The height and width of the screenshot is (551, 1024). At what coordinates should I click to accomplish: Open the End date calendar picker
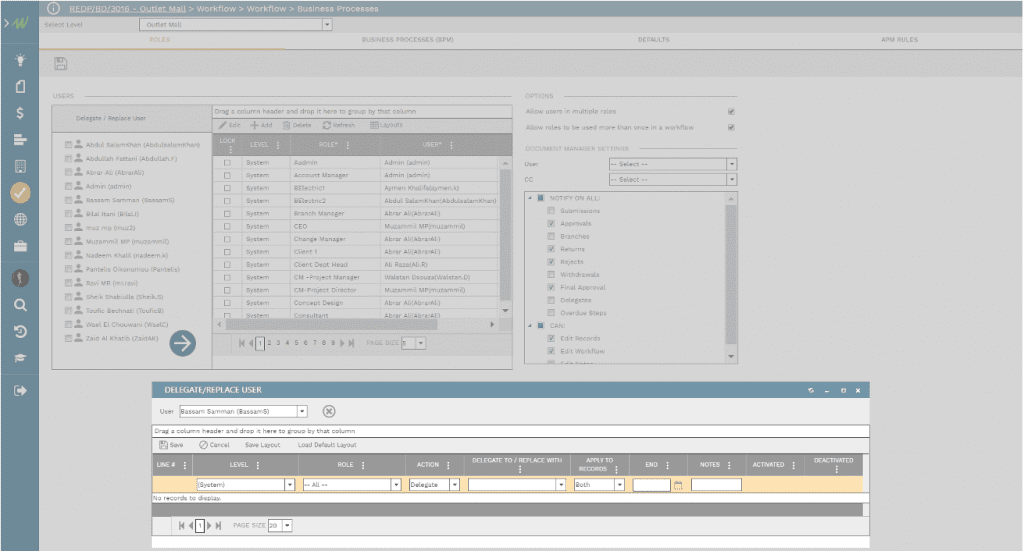678,485
